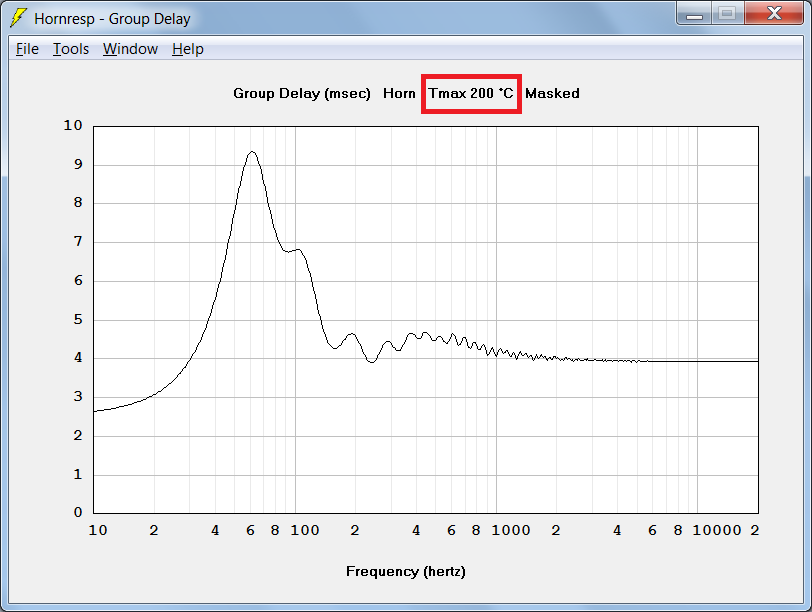812x612 pixels.
Task: Close the Hornresp Group Delay window
Action: (x=774, y=14)
